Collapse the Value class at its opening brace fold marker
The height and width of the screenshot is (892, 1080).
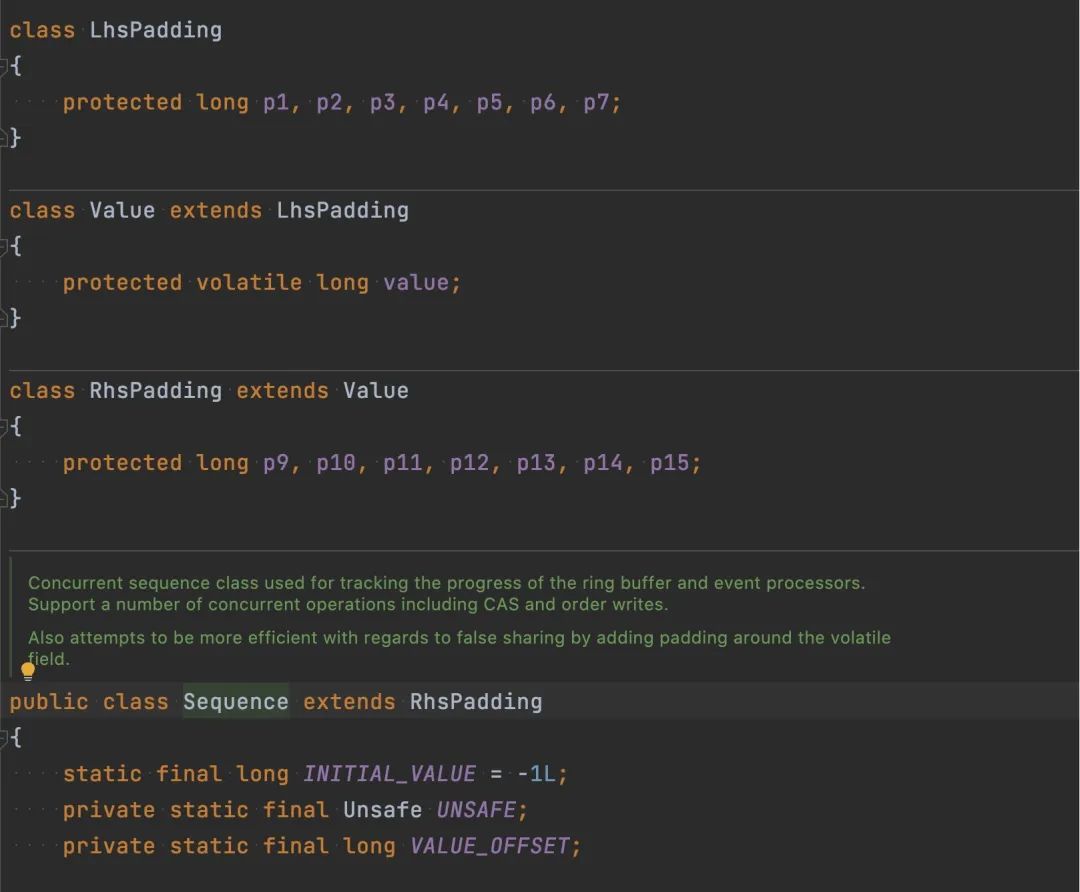coord(3,247)
